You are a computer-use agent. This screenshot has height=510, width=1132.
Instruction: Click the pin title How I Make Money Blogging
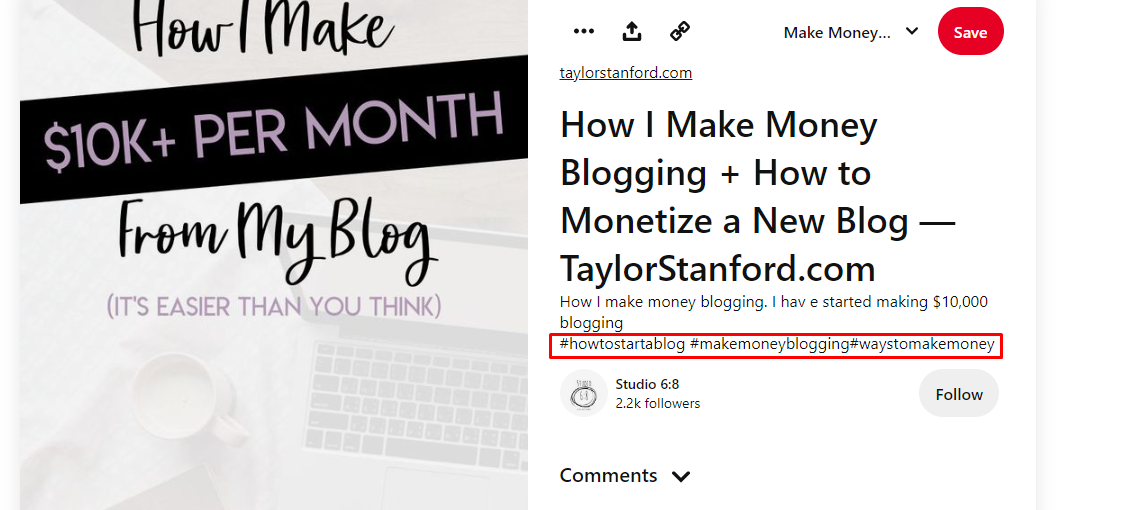pos(757,196)
